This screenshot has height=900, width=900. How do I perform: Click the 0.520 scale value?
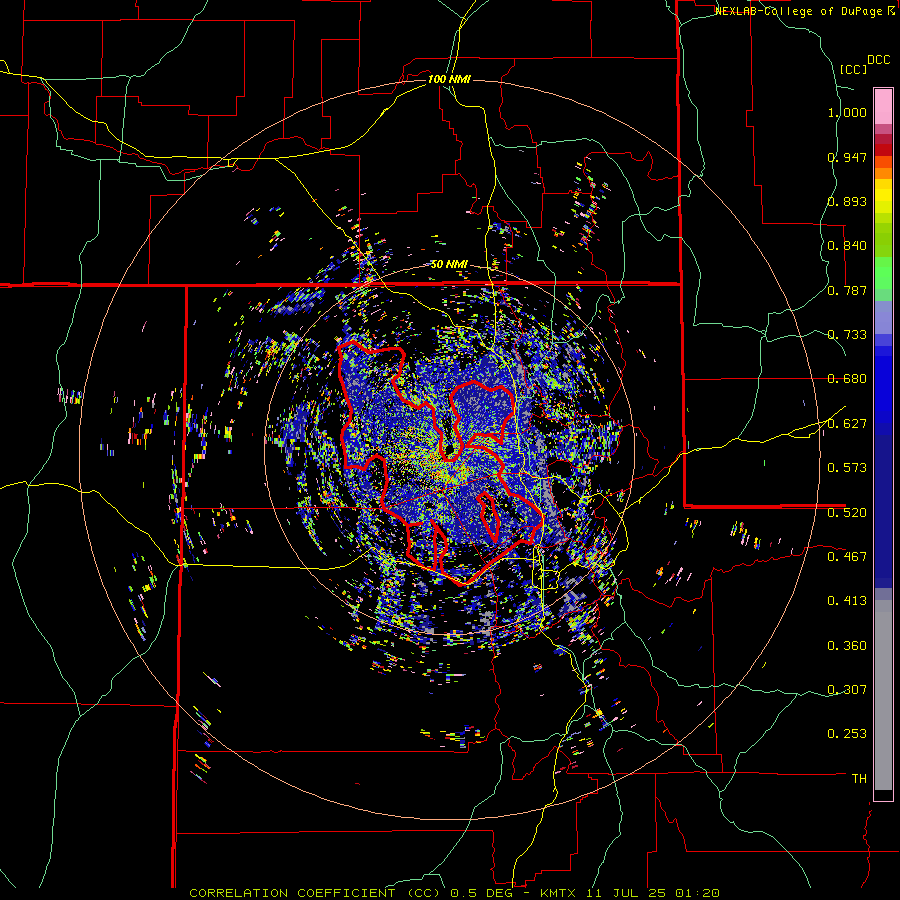coord(847,513)
